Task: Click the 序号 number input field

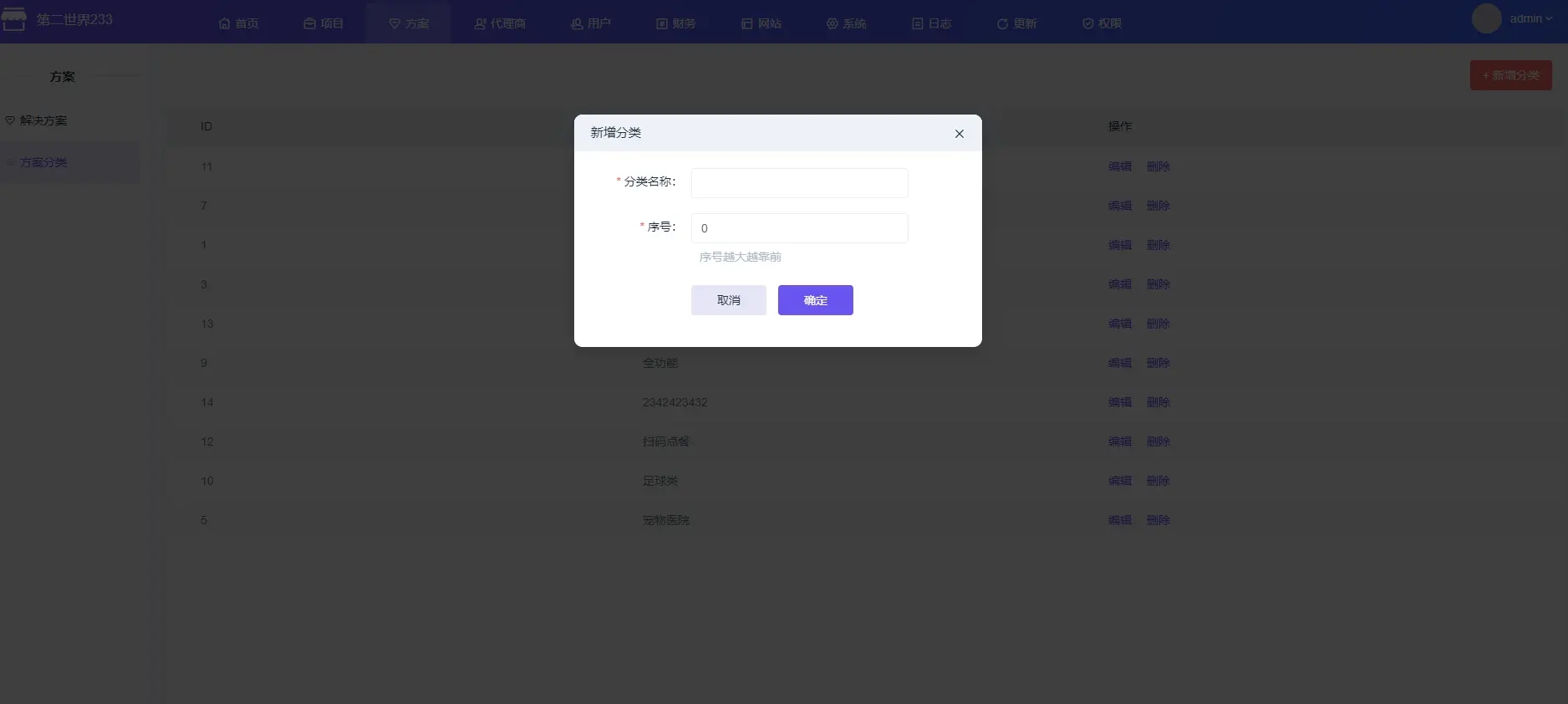Action: [799, 228]
